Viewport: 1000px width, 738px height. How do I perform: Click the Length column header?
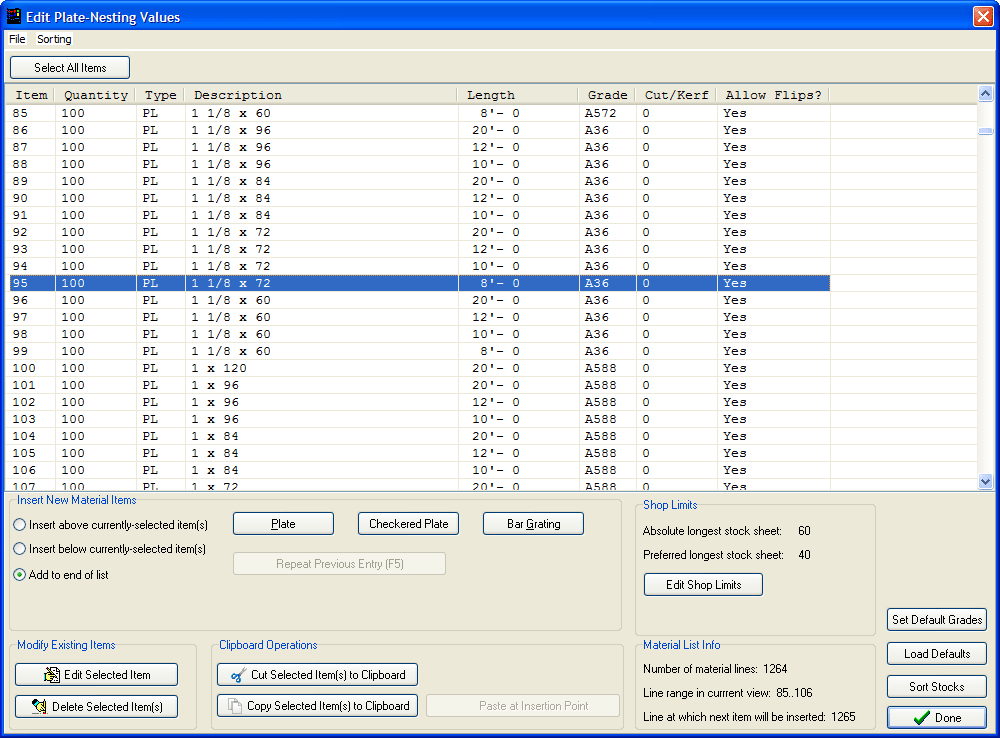pos(518,95)
